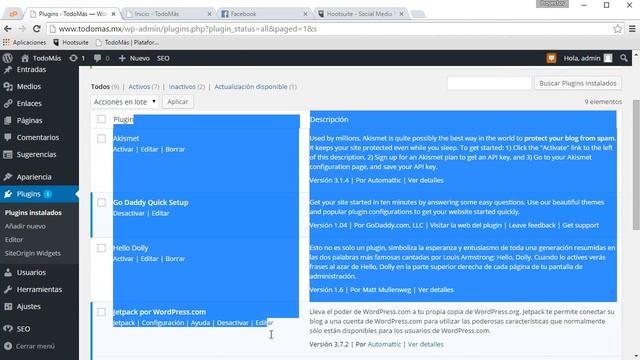Switch to Hootsuite Social Media tab
Viewport: 640px width, 360px height.
(360, 13)
